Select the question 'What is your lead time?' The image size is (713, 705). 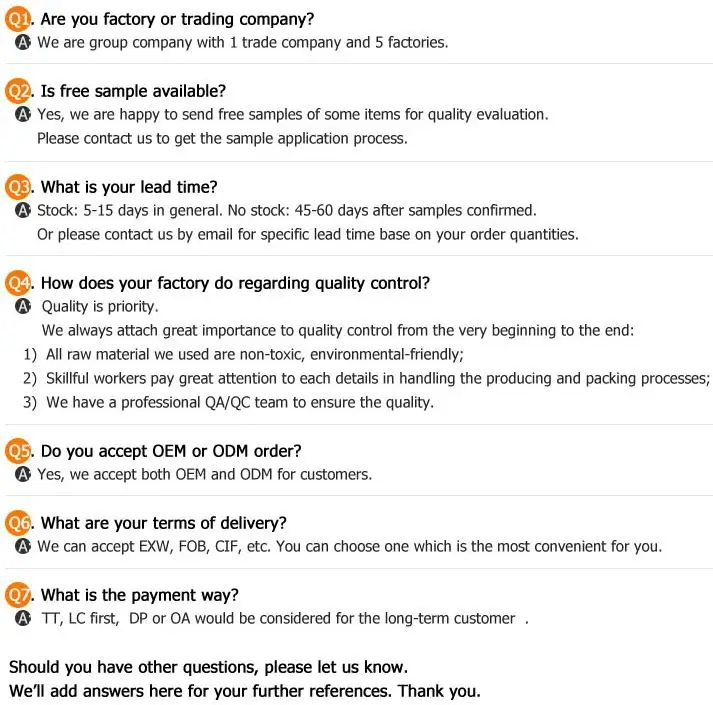129,187
